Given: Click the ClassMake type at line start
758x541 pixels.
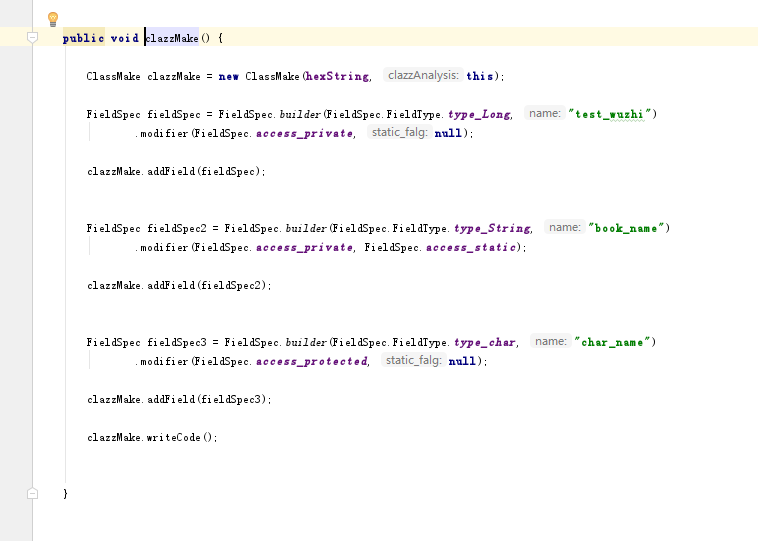Looking at the screenshot, I should 114,76.
